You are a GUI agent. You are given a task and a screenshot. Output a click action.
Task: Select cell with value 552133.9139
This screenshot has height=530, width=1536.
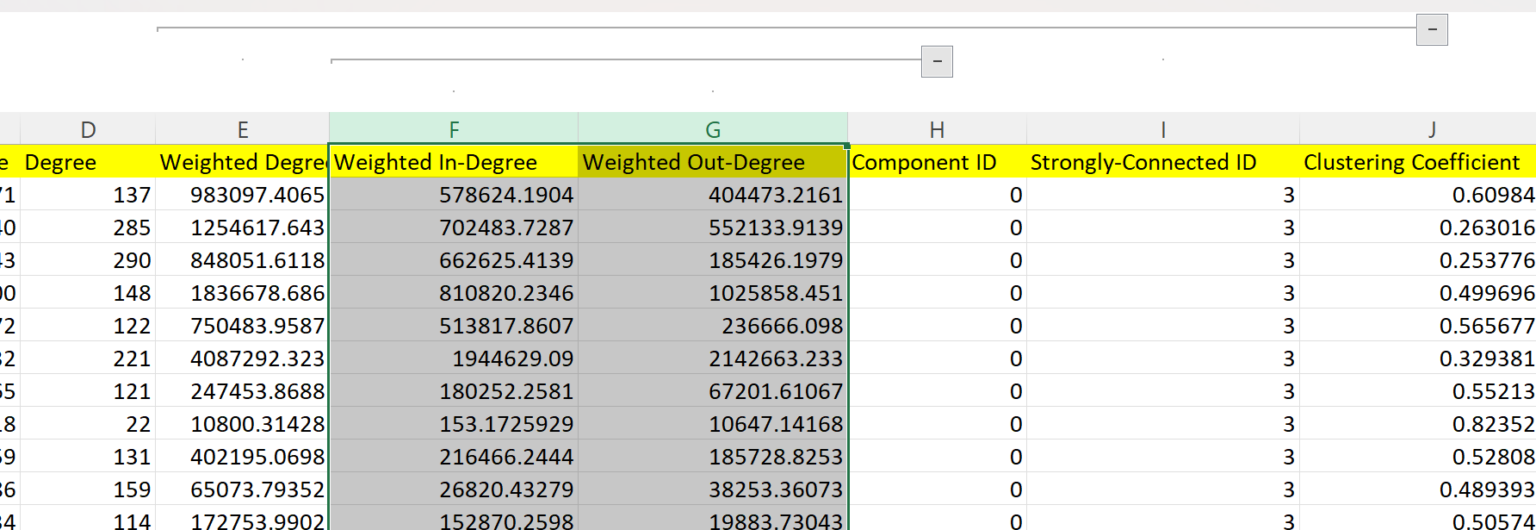[x=713, y=227]
